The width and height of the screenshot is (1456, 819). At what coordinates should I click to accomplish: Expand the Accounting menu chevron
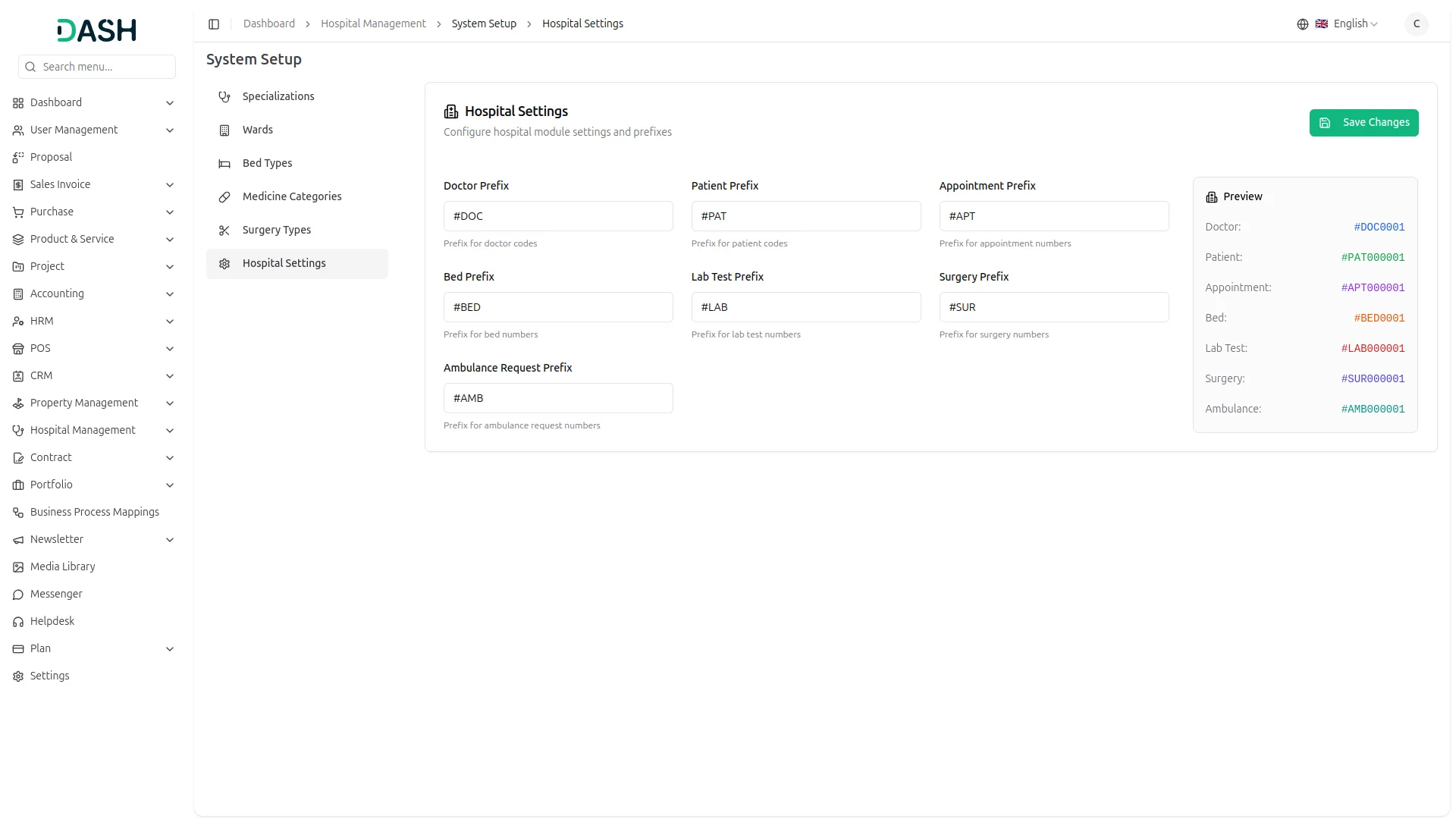(x=170, y=294)
